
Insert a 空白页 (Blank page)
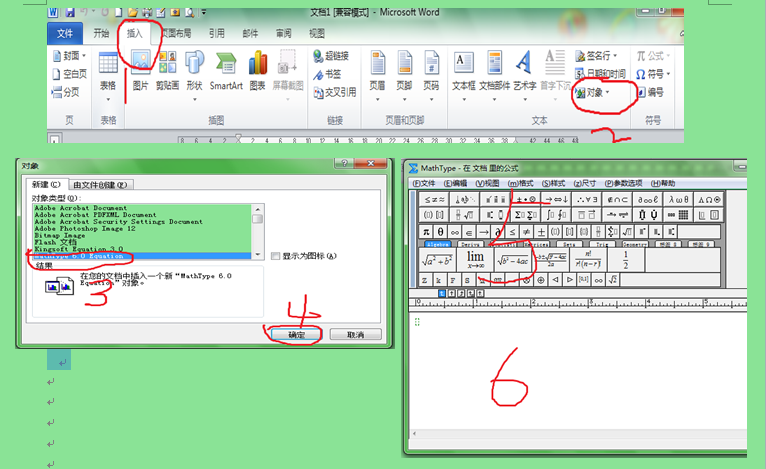[70, 74]
